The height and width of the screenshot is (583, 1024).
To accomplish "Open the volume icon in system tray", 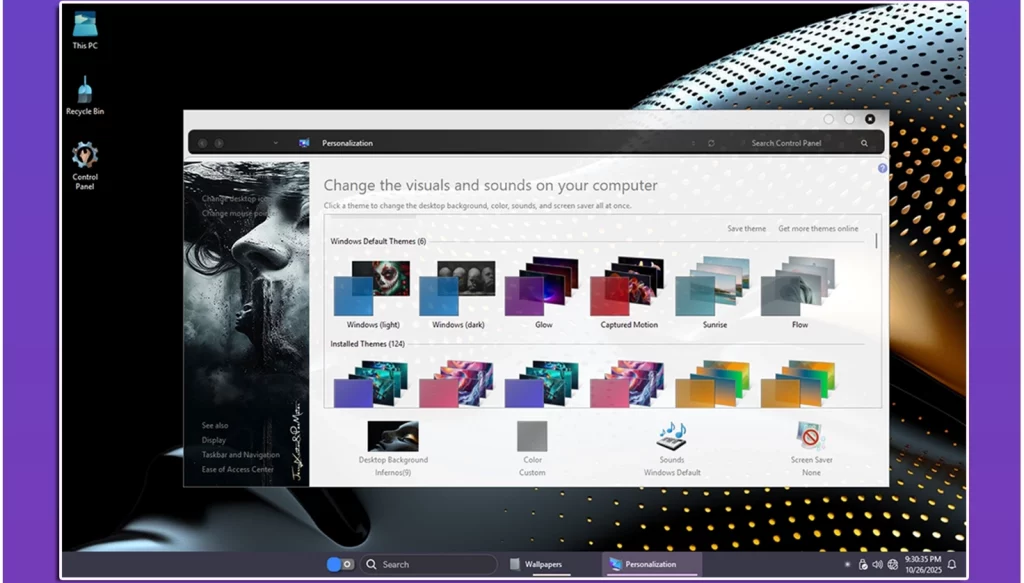I will tap(879, 563).
